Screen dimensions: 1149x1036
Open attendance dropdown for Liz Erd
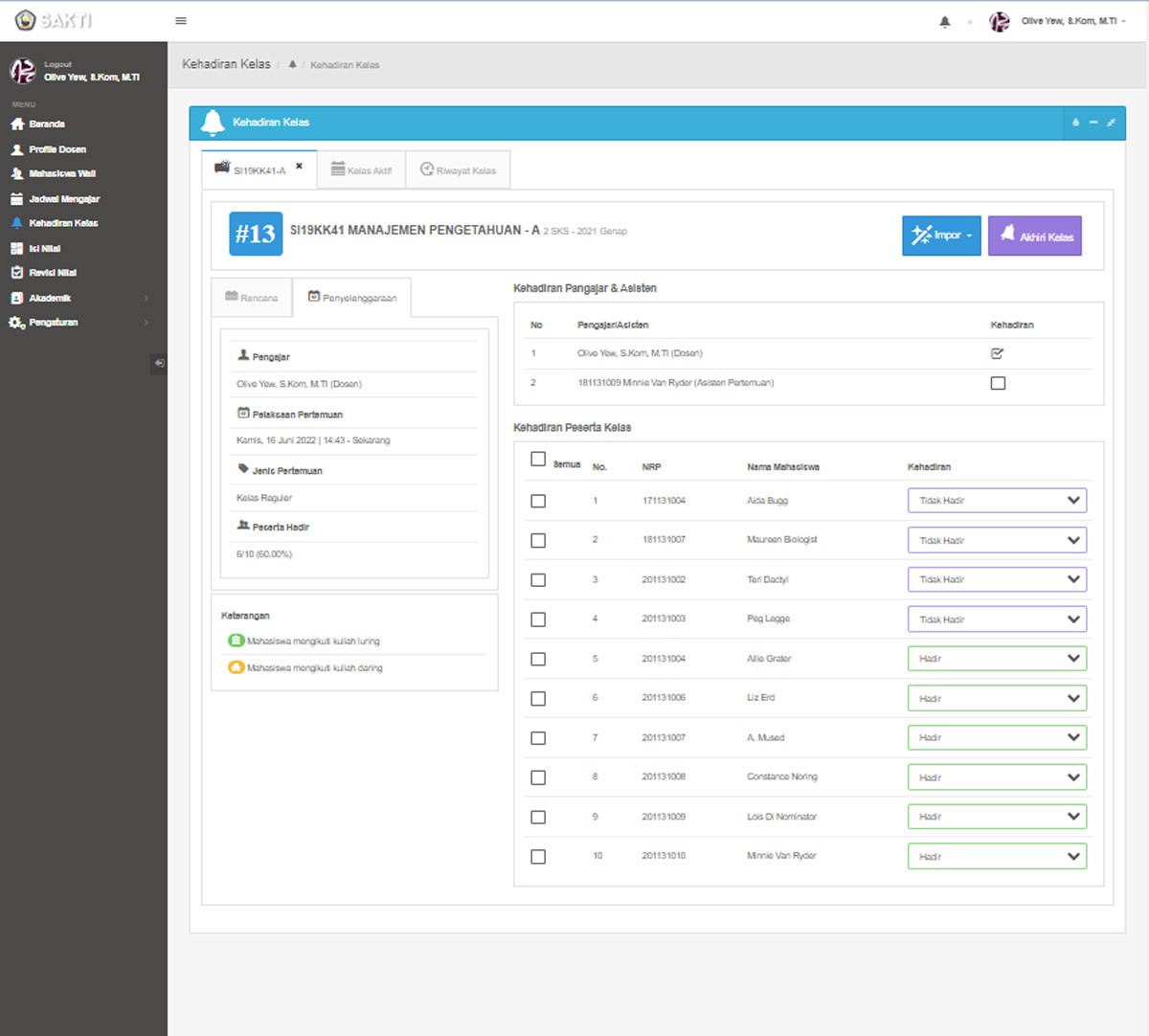(x=997, y=699)
